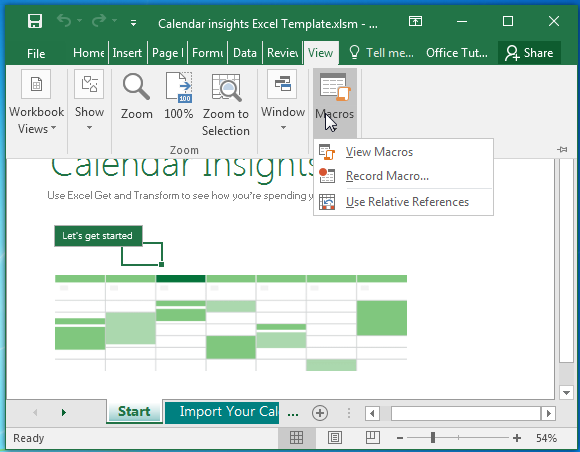Open the Office Tutorials tab
The height and width of the screenshot is (452, 580).
pyautogui.click(x=457, y=53)
